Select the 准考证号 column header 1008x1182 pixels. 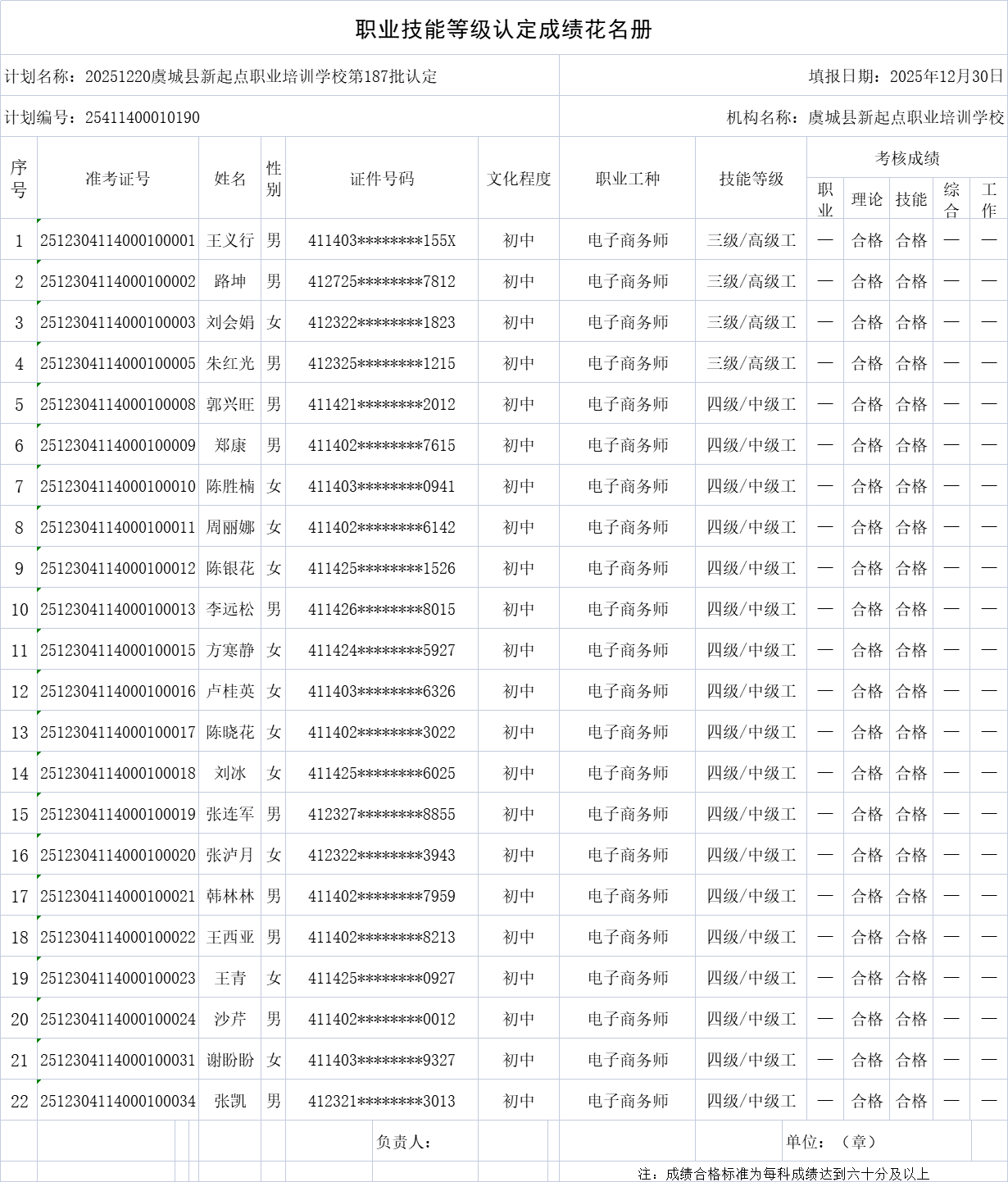tap(118, 179)
